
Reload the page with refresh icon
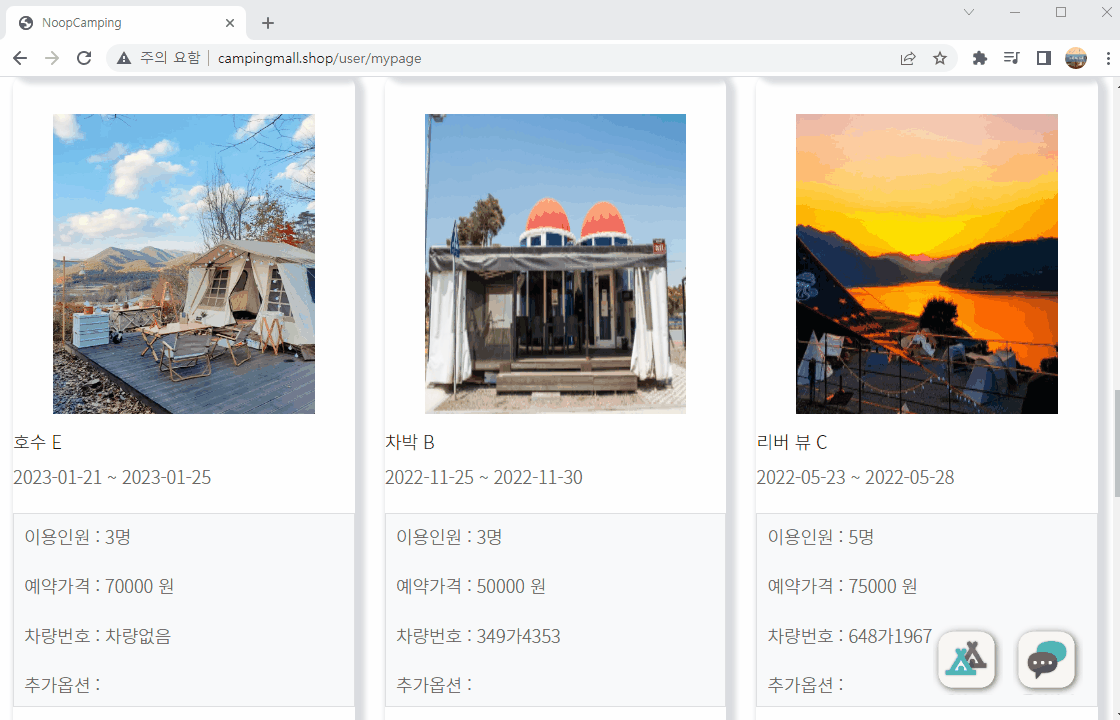tap(84, 59)
